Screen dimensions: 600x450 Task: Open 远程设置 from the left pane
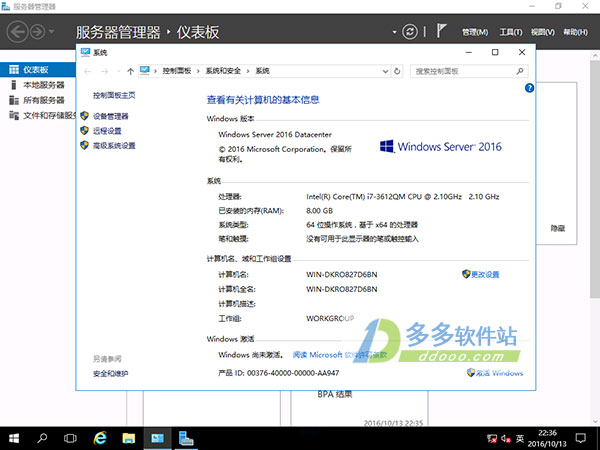107,131
